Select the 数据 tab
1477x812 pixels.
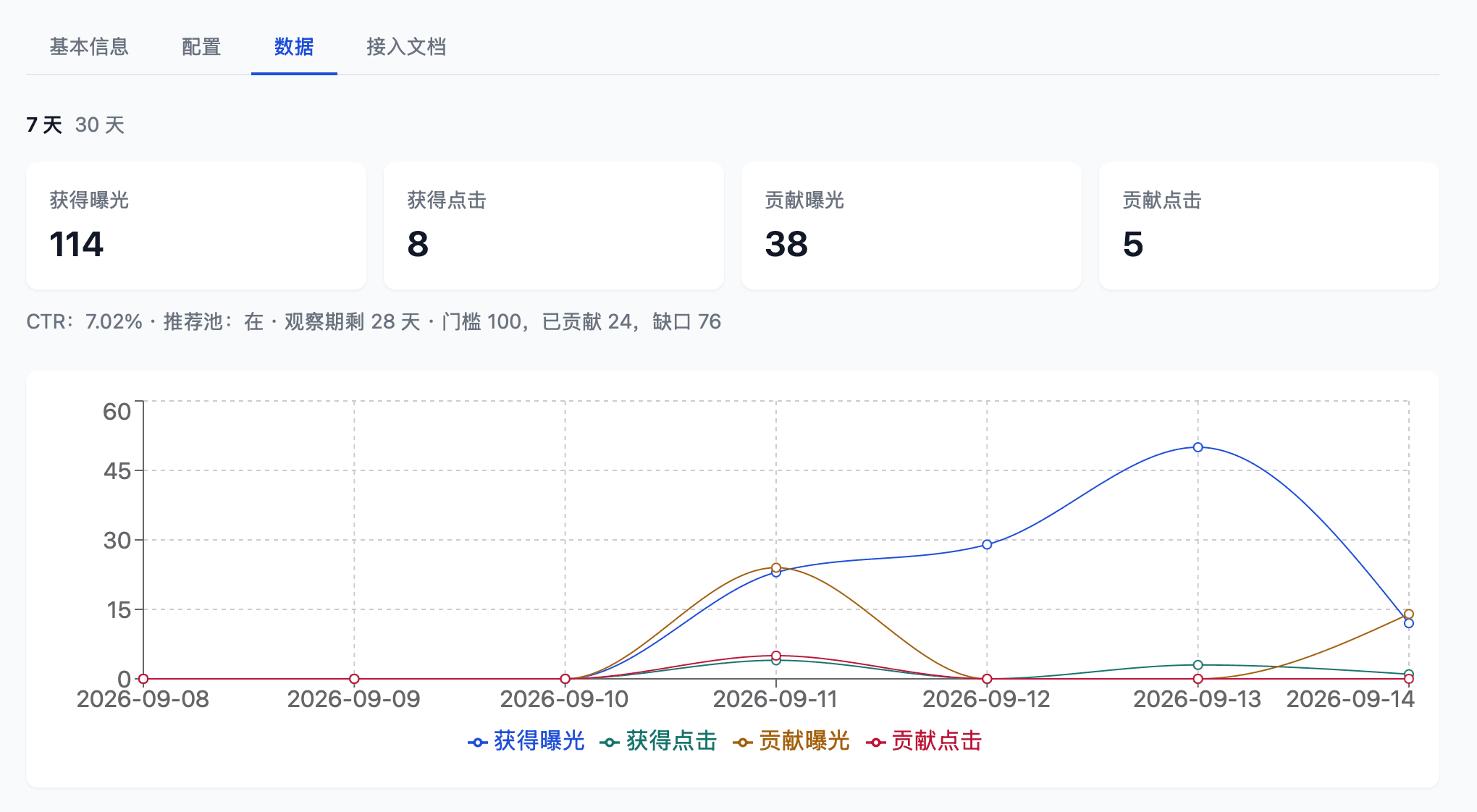(294, 47)
